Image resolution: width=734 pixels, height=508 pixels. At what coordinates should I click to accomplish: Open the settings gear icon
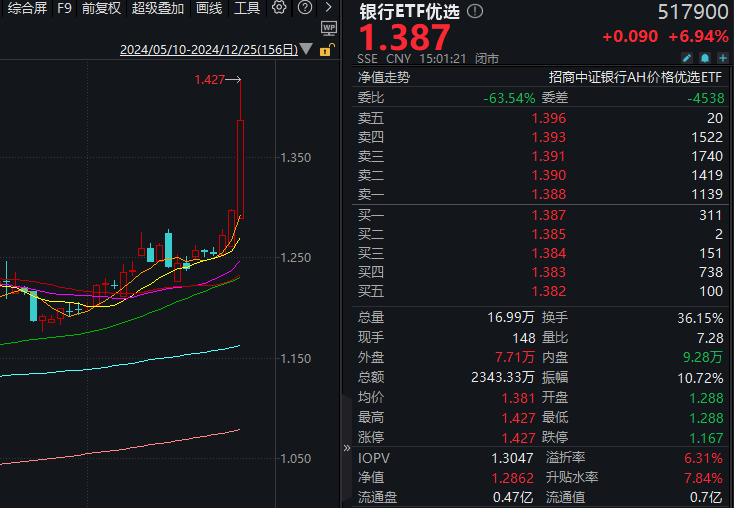tap(279, 8)
